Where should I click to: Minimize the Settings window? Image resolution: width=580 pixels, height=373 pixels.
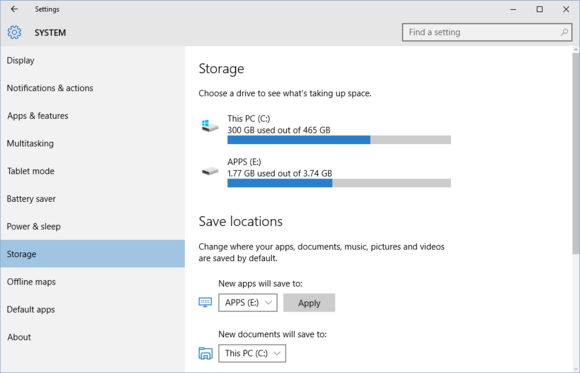click(513, 9)
